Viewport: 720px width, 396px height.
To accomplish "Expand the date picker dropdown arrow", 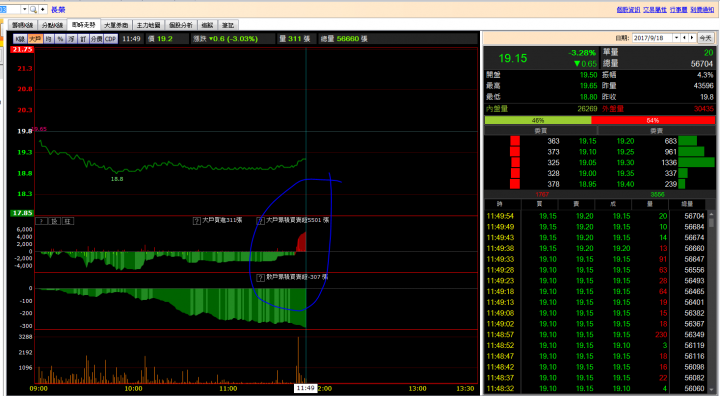I will coord(676,38).
